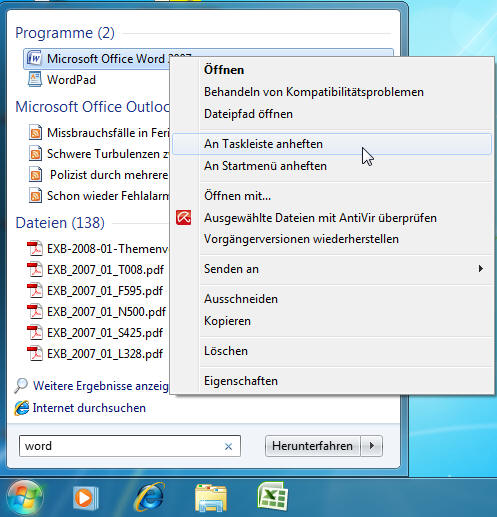
Task: Open the Missbrauchsfälle in Feri result
Action: click(108, 133)
